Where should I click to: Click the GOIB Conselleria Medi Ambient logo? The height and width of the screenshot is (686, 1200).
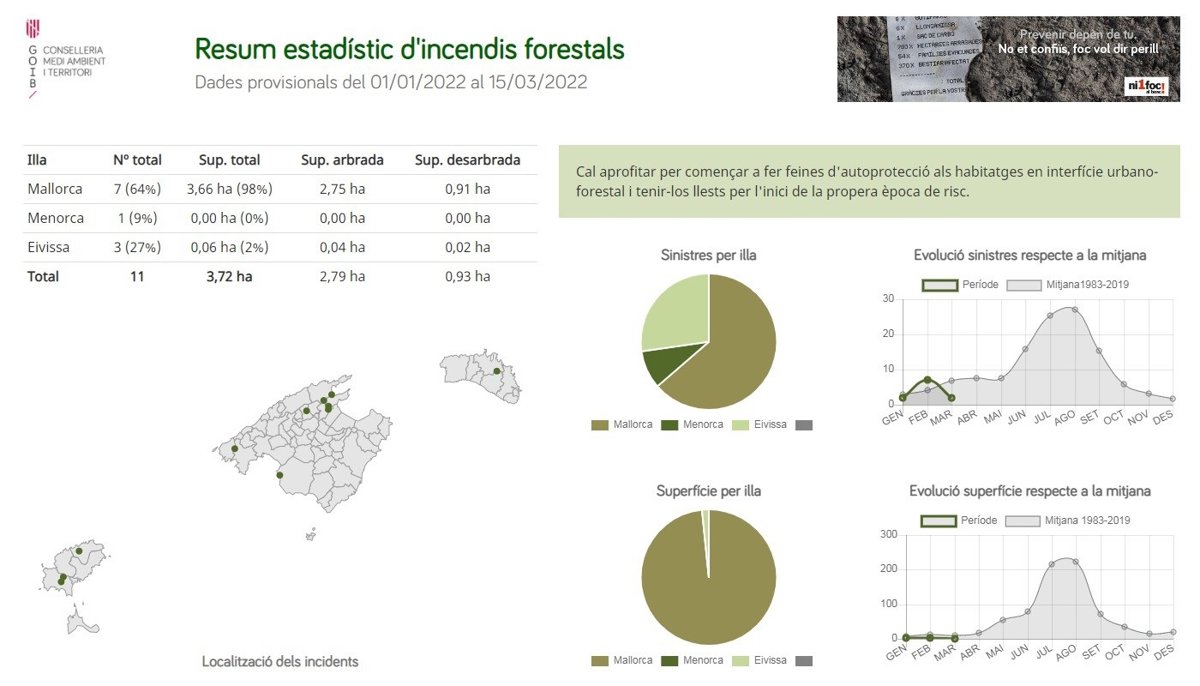pos(66,58)
